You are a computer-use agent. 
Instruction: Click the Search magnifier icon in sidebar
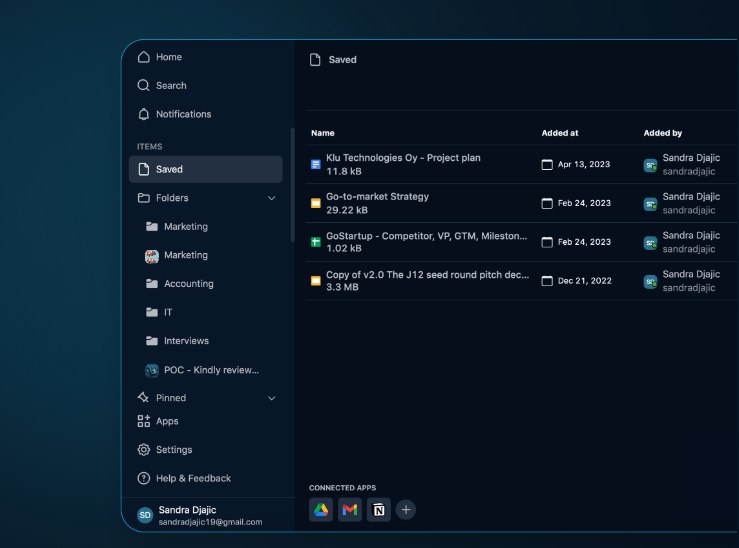(x=144, y=86)
